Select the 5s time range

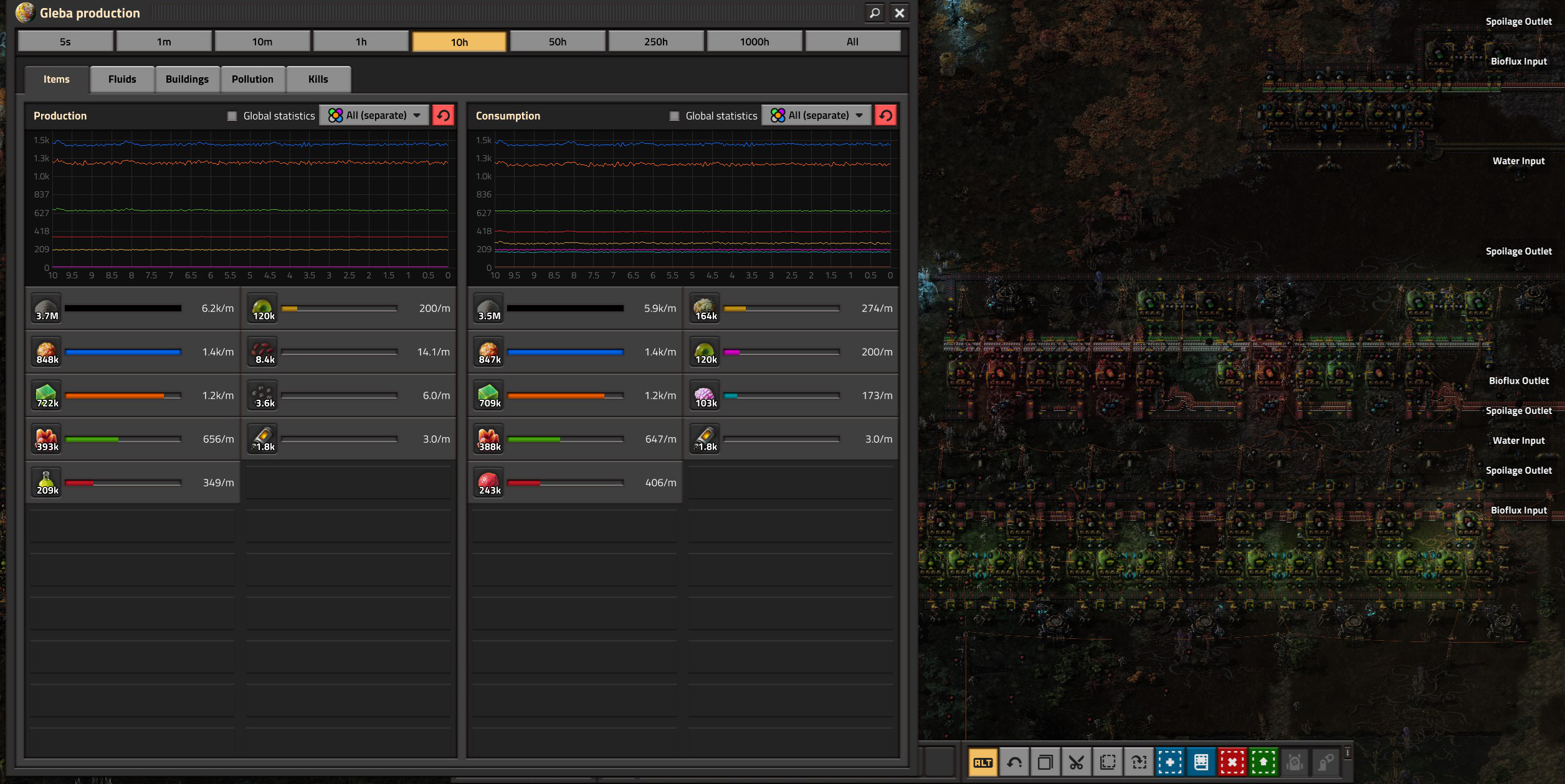click(x=65, y=42)
